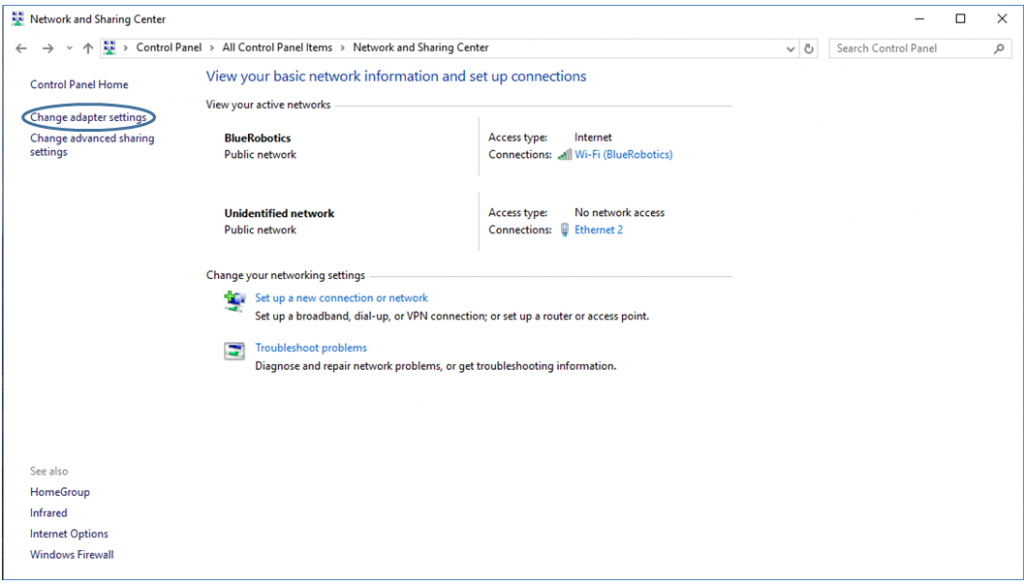Click the back navigation arrow
1024x585 pixels.
click(x=21, y=47)
